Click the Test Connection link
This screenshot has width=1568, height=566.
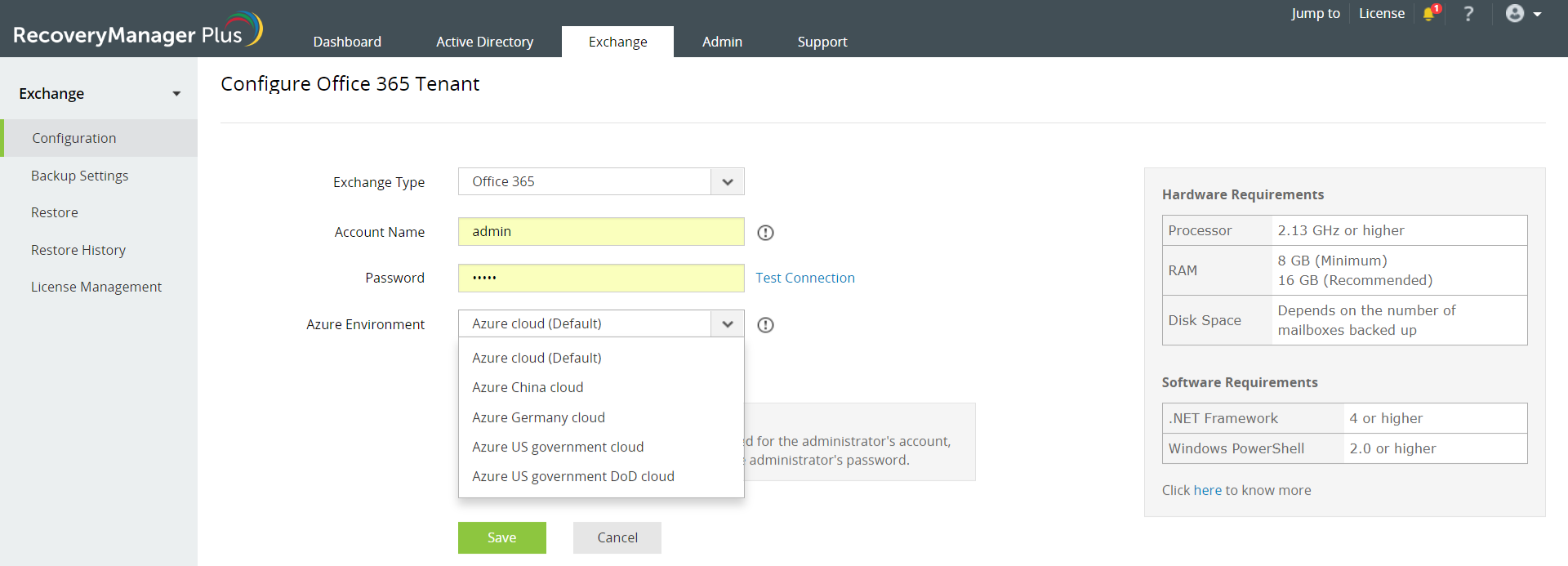[x=804, y=278]
